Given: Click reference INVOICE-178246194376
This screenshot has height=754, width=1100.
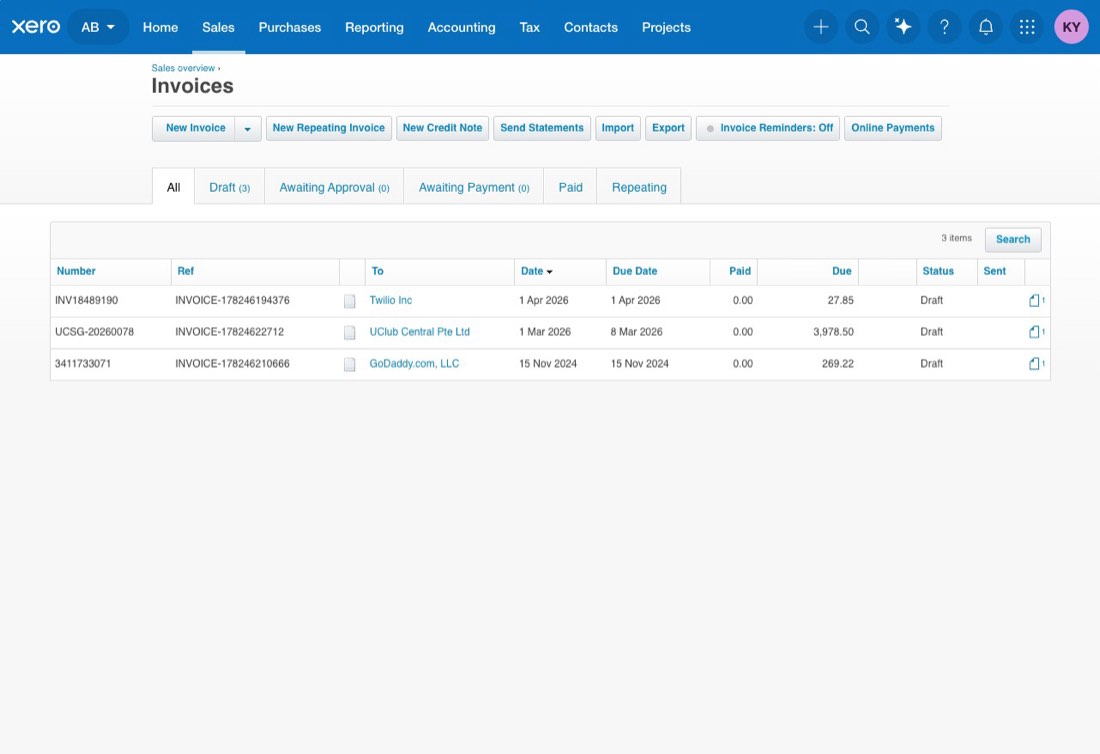Looking at the screenshot, I should 232,300.
